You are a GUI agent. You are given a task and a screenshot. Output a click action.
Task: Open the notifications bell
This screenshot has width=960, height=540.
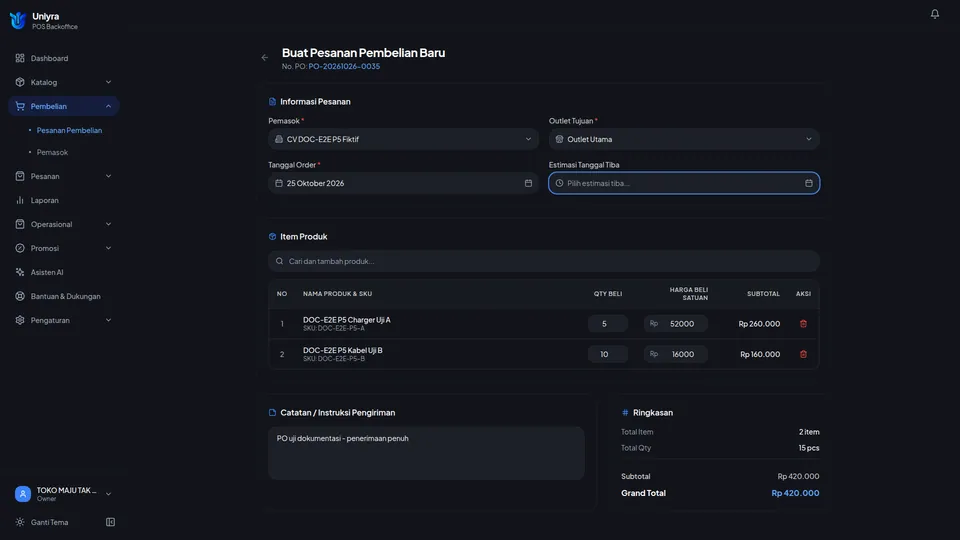934,13
